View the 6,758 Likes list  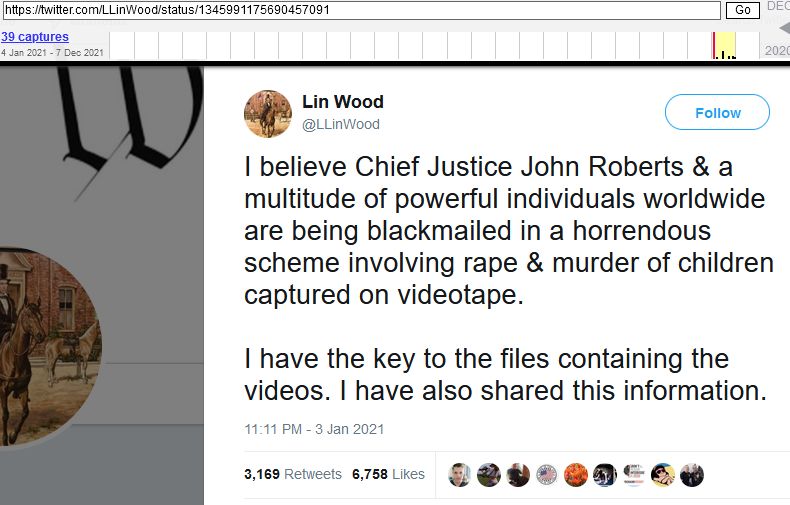pyautogui.click(x=388, y=474)
